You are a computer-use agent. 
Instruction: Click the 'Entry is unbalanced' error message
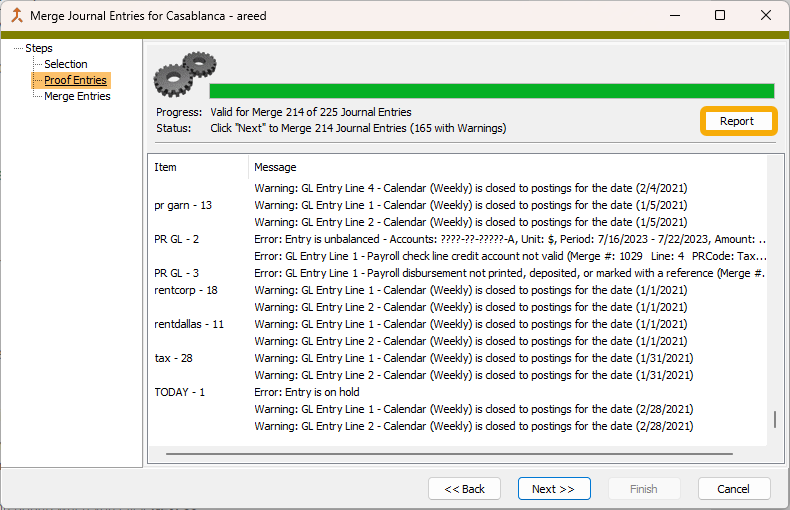[x=510, y=239]
